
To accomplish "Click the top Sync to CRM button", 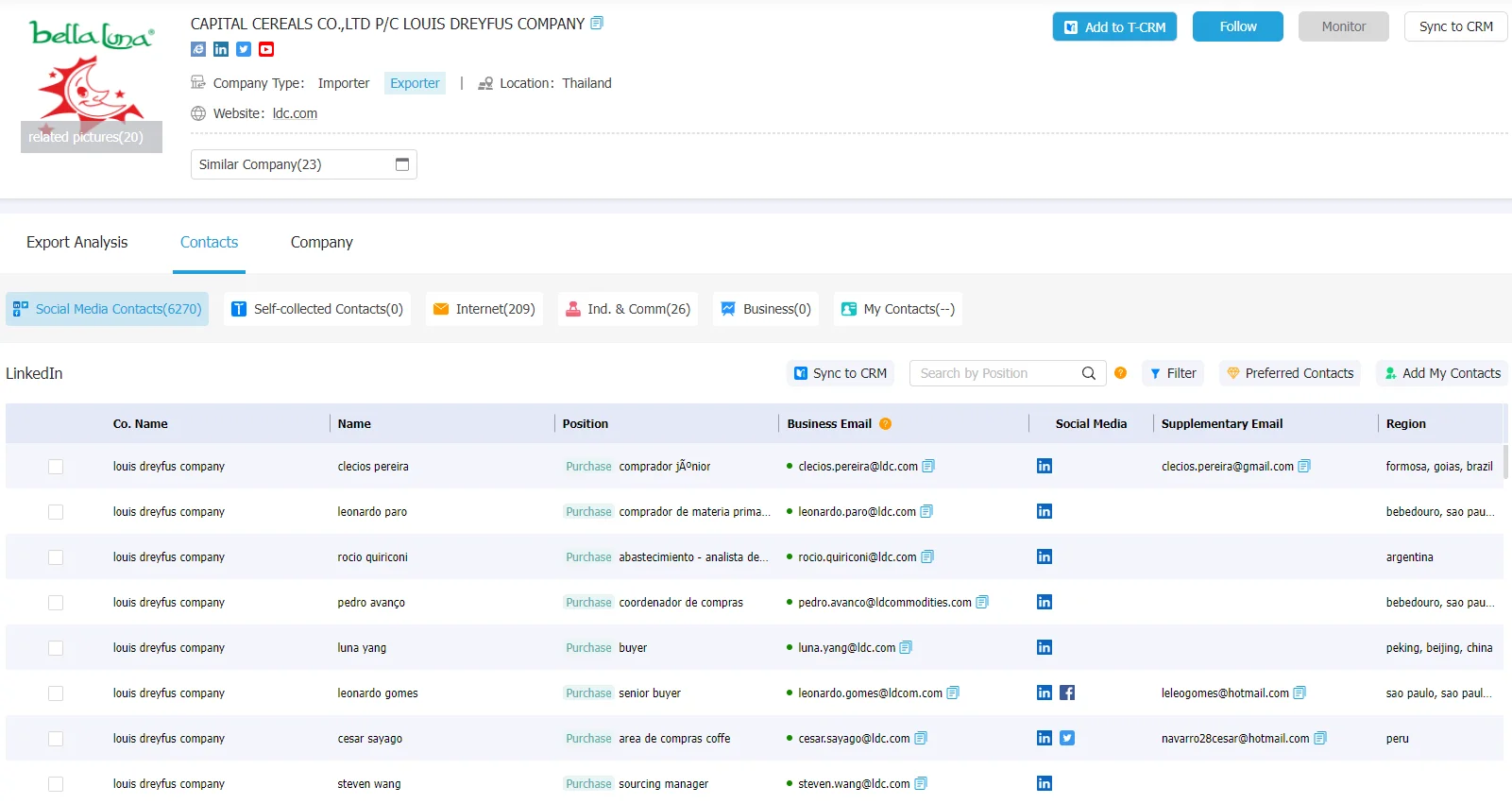I will 1455,26.
